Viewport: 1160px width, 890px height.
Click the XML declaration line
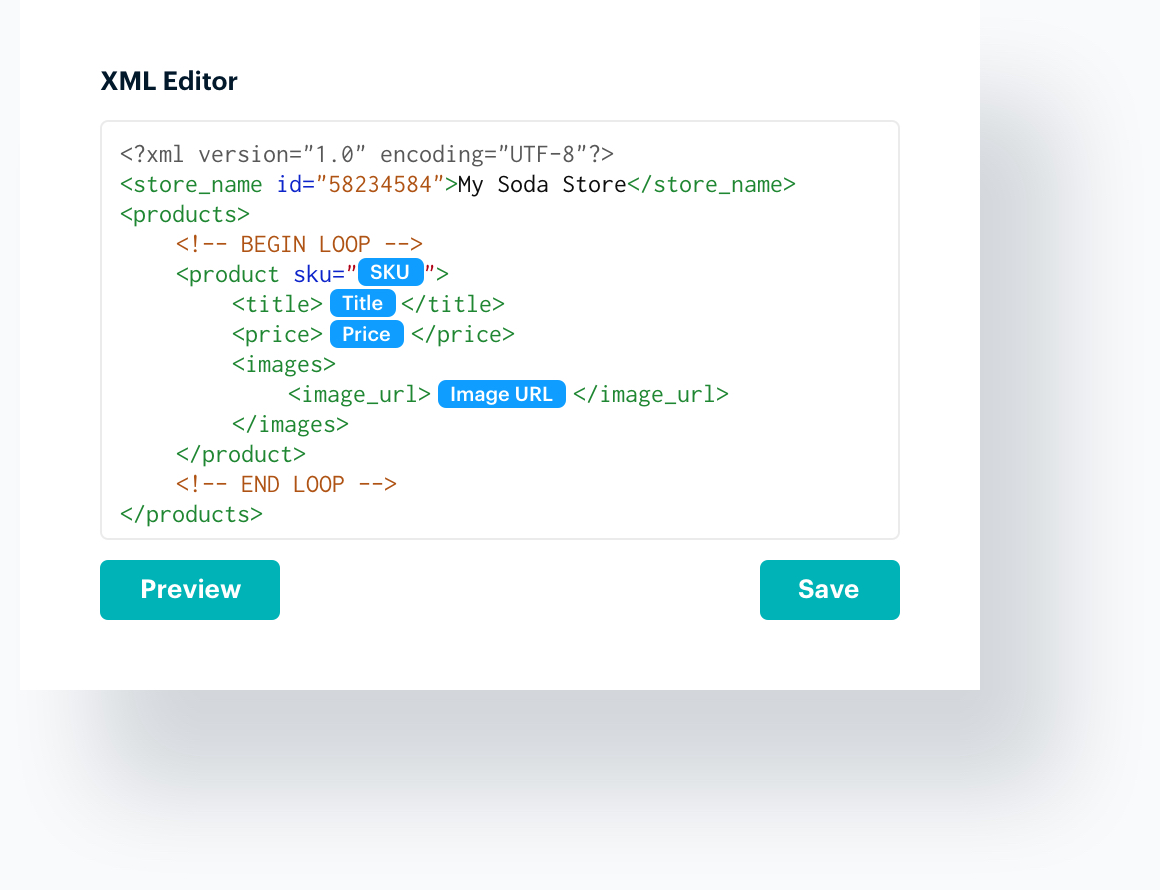[x=367, y=153]
